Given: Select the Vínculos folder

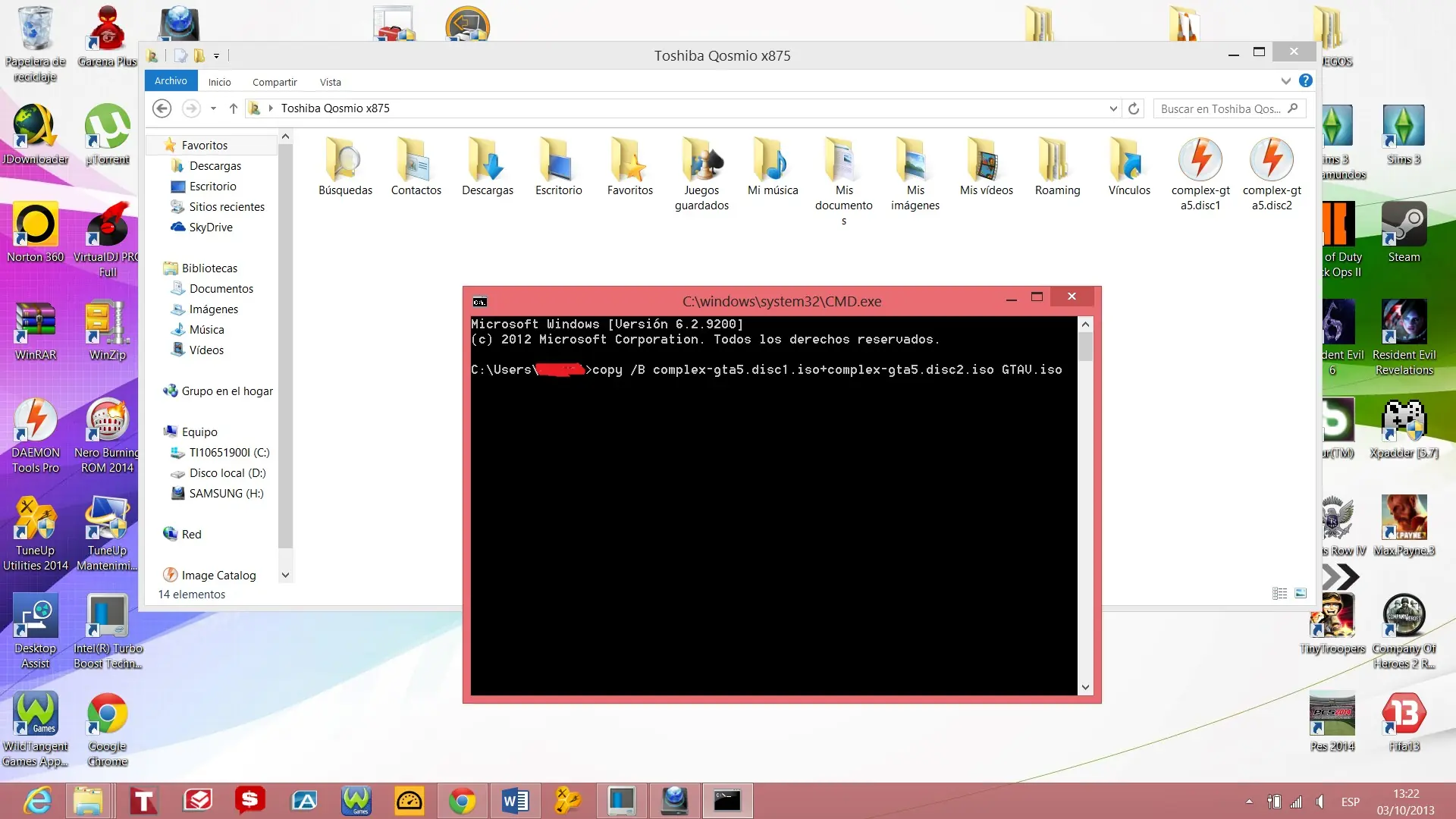Looking at the screenshot, I should point(1129,168).
